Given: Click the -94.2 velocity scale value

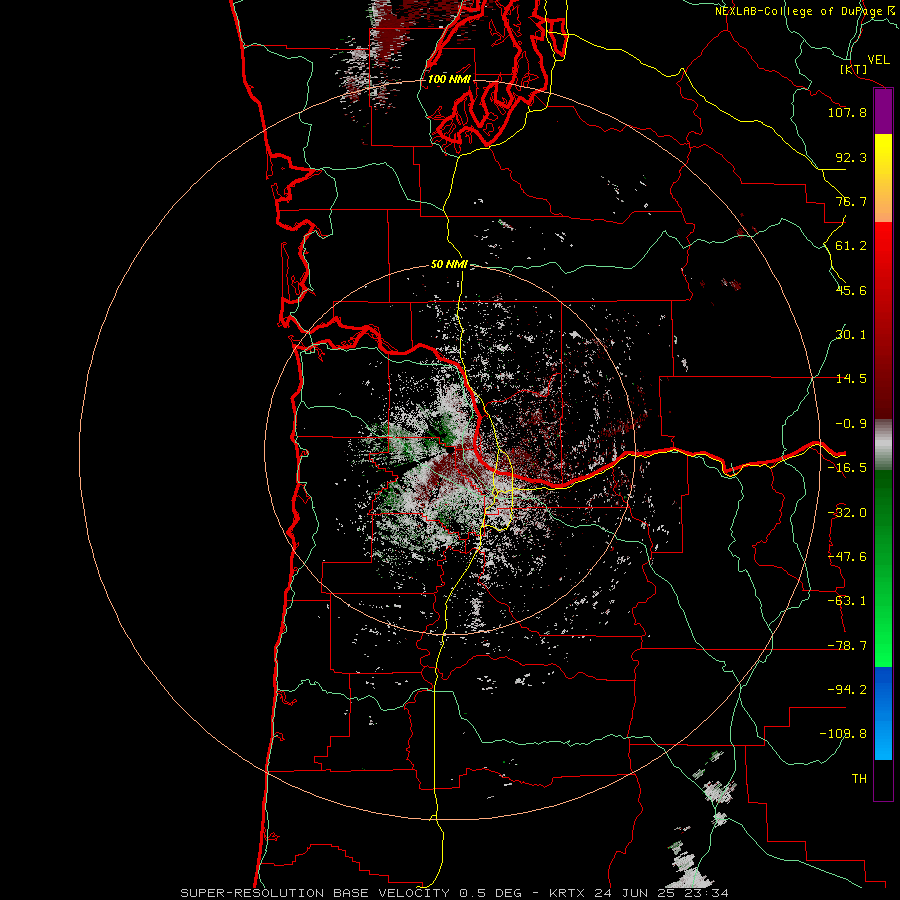Looking at the screenshot, I should (x=847, y=690).
